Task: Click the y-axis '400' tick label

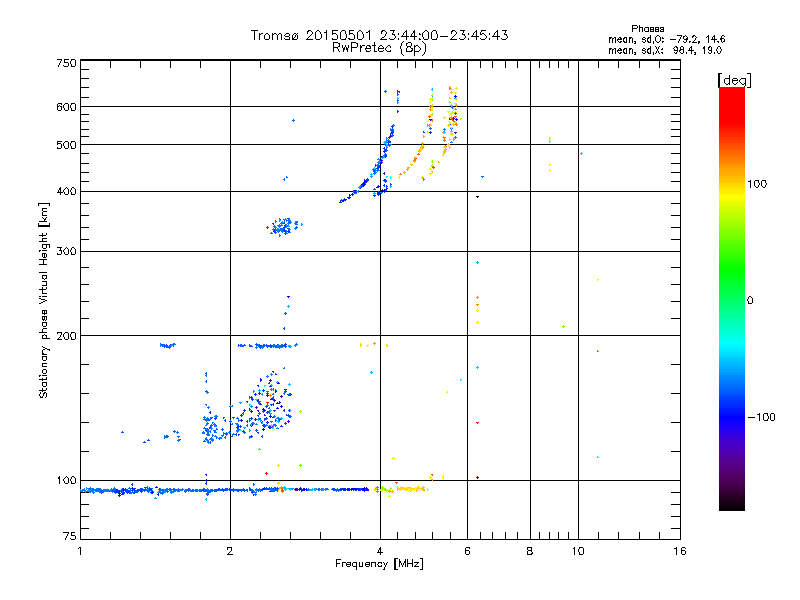Action: [66, 192]
